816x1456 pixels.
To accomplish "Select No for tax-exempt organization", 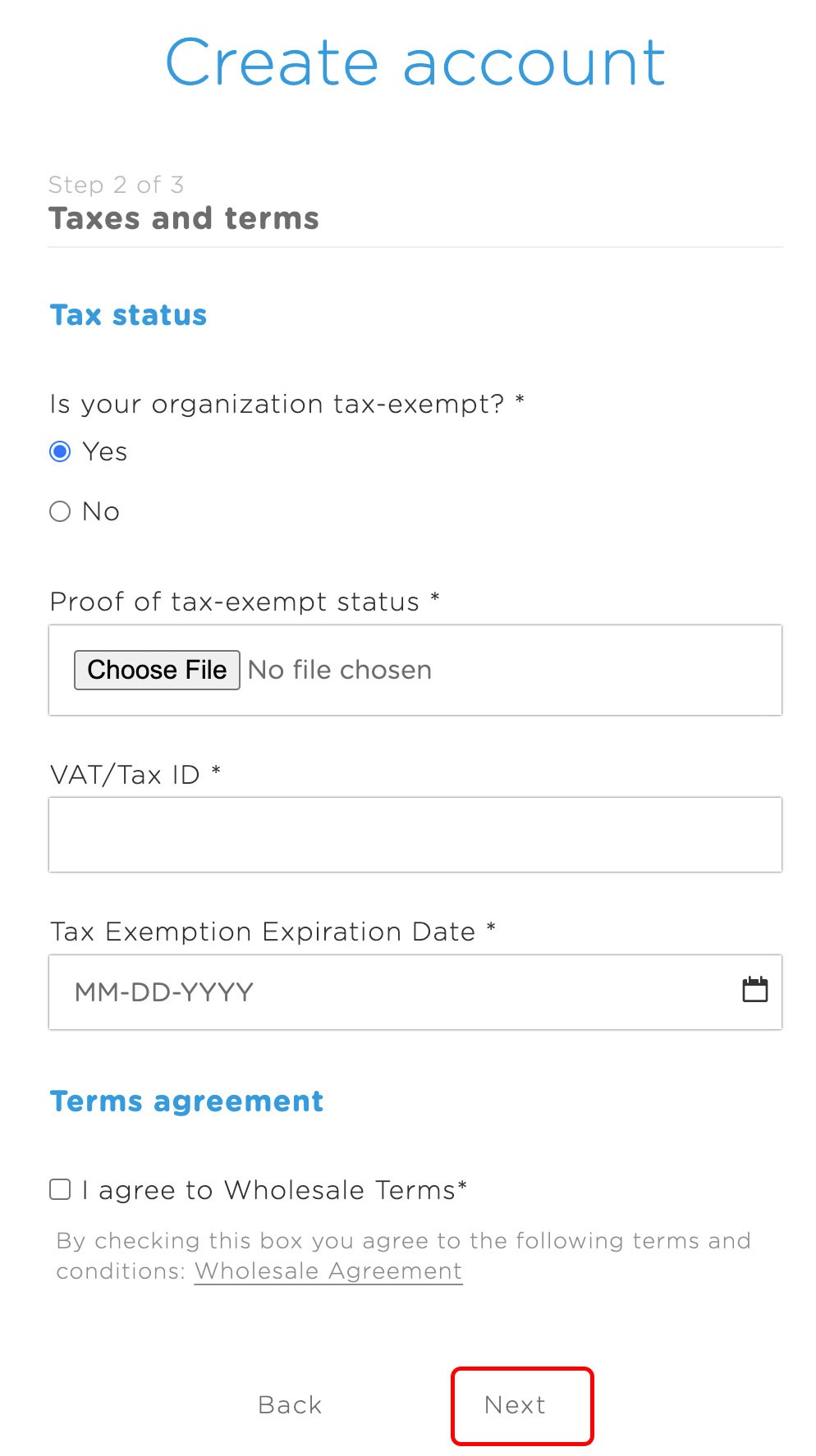I will click(60, 511).
